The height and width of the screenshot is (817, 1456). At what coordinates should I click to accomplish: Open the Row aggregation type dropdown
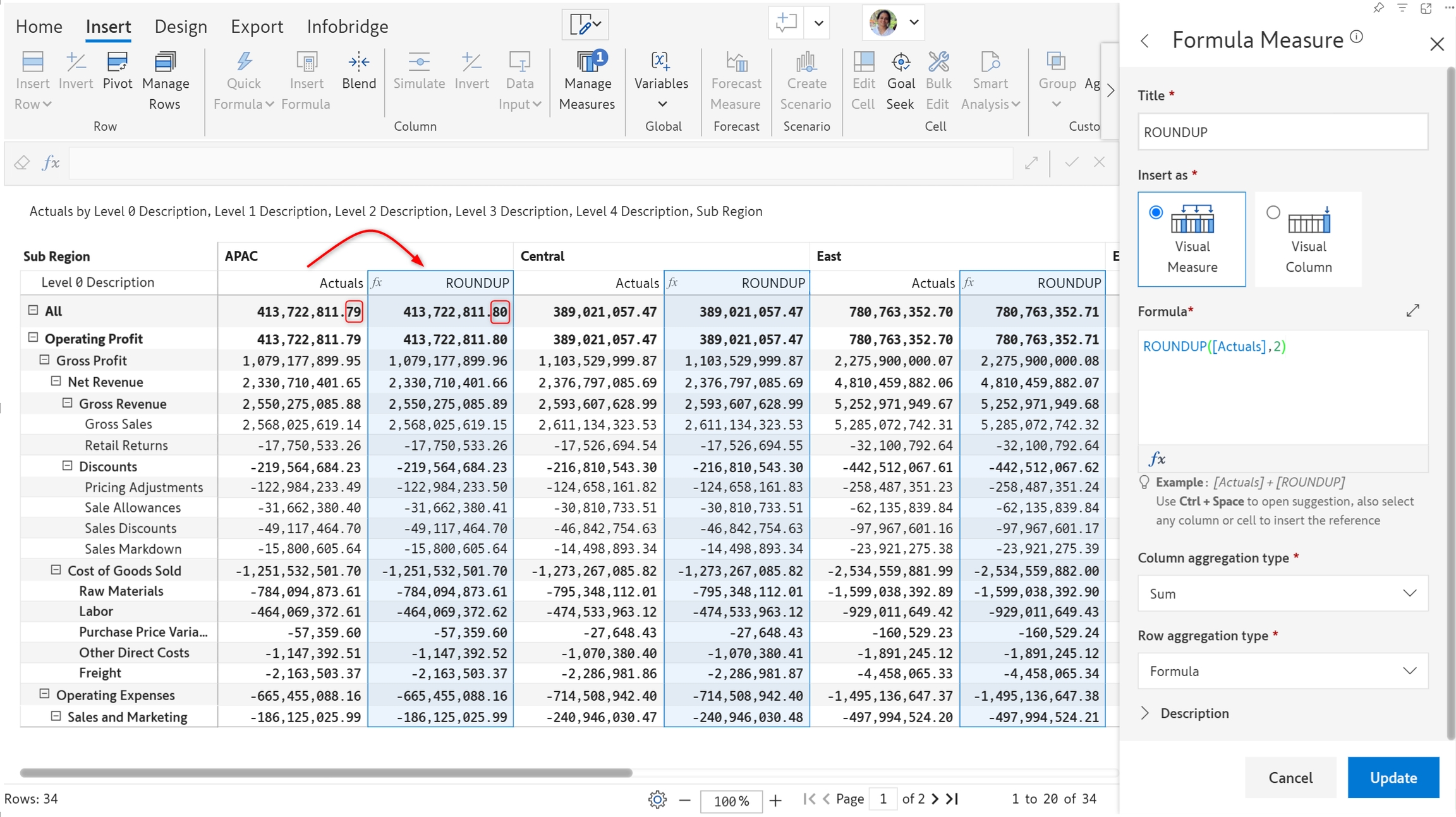pyautogui.click(x=1282, y=671)
